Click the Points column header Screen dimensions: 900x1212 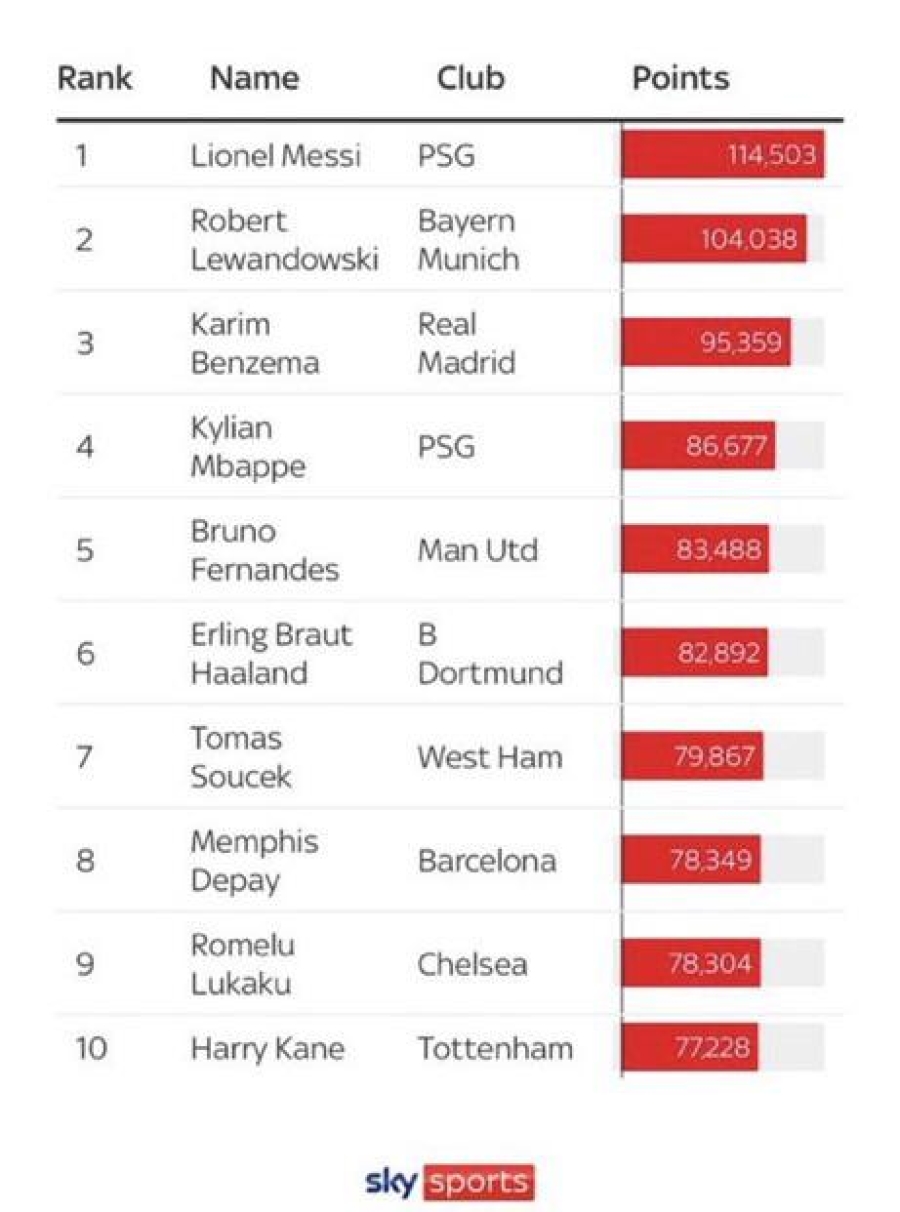(680, 79)
